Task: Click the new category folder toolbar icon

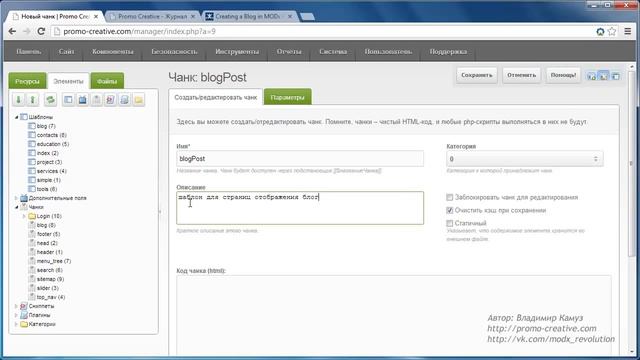Action: [x=138, y=99]
